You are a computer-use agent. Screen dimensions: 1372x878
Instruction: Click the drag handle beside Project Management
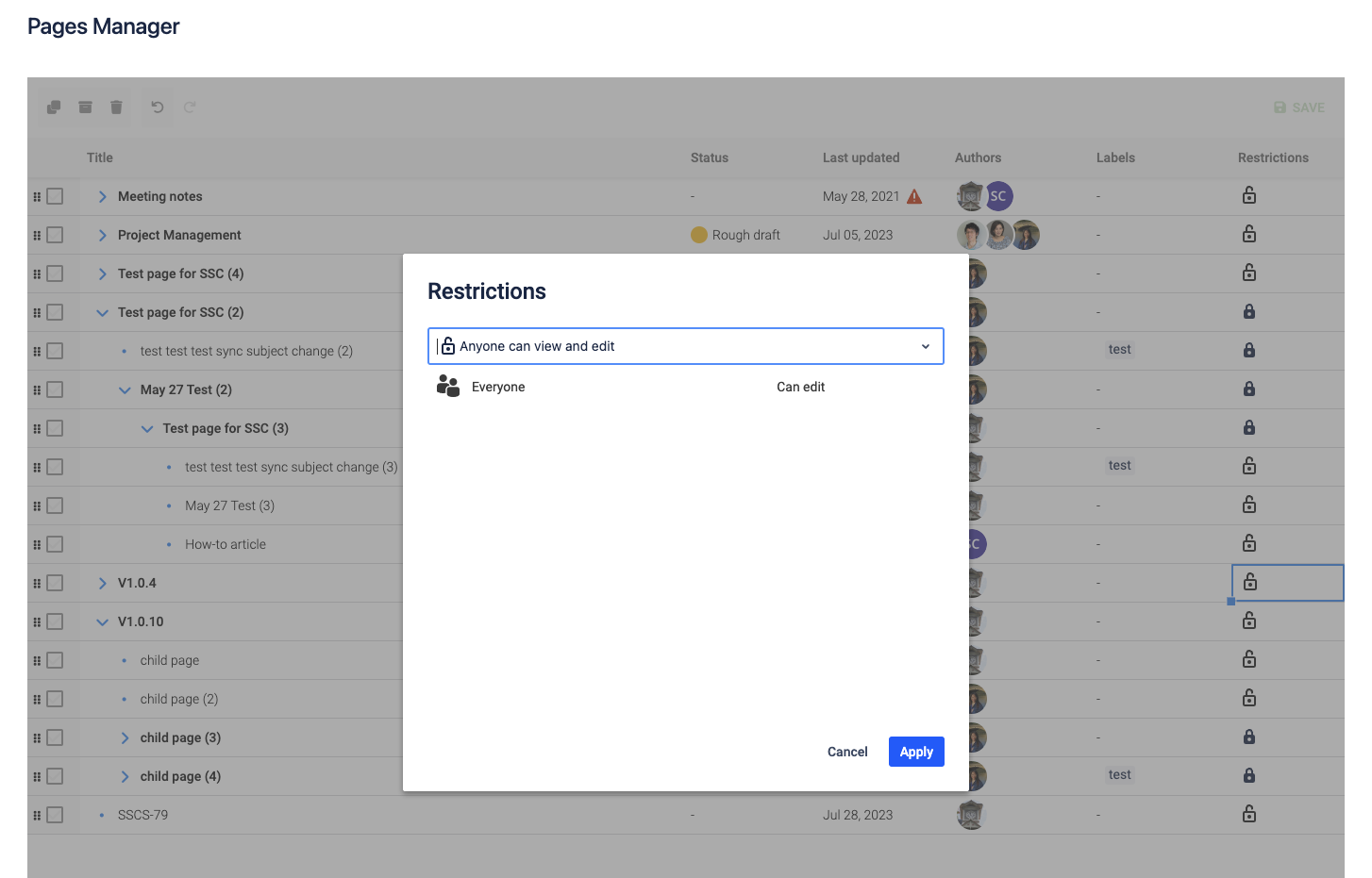[x=37, y=236]
